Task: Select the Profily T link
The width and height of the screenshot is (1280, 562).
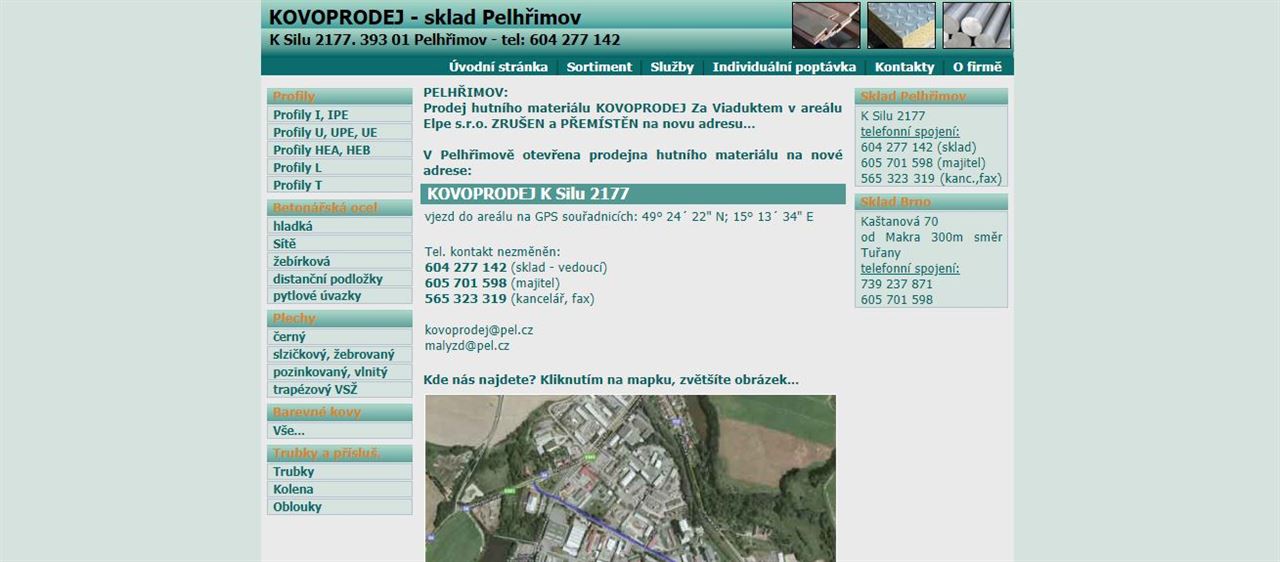Action: (339, 185)
